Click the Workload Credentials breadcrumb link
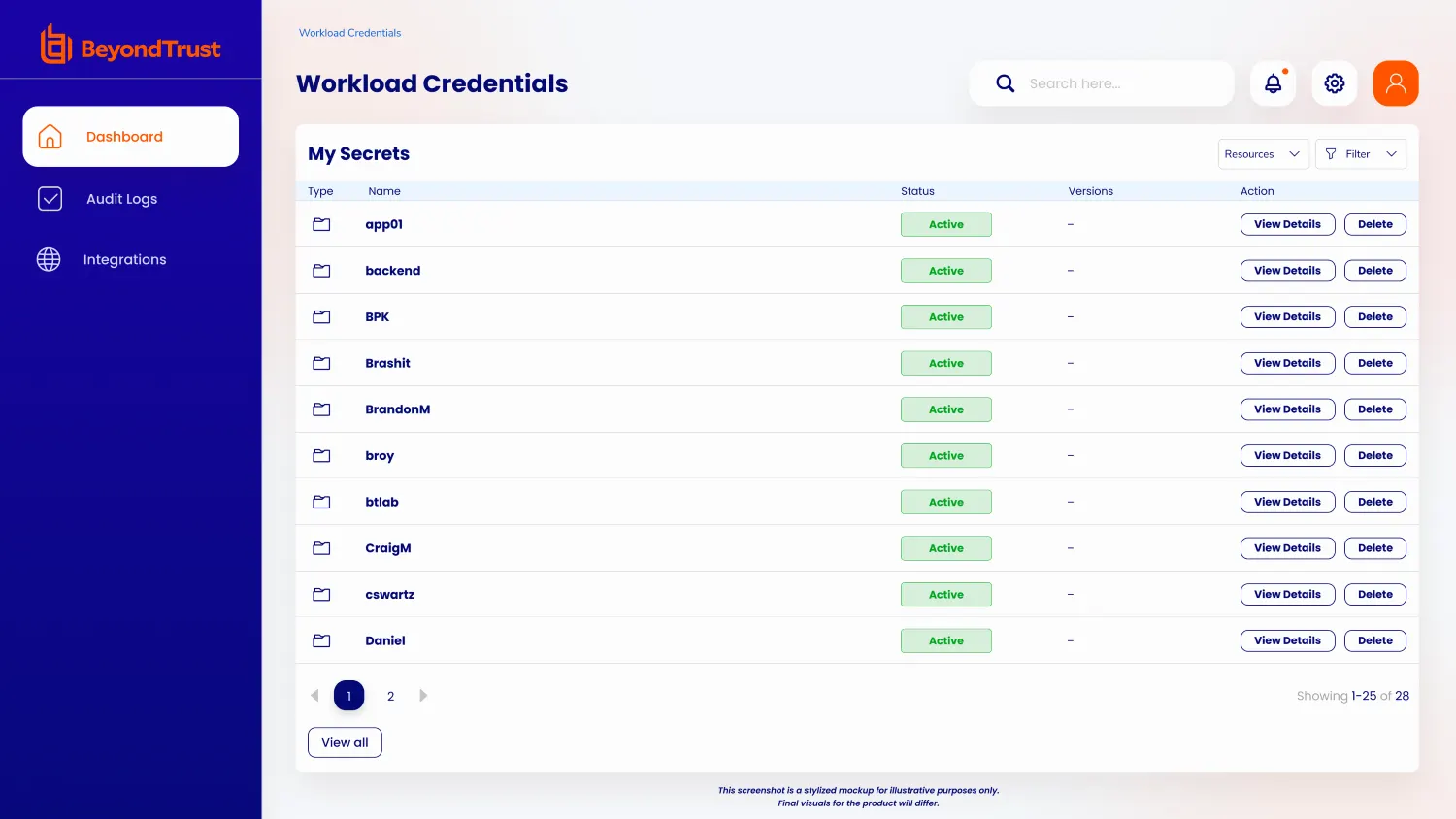The height and width of the screenshot is (819, 1456). (x=349, y=33)
